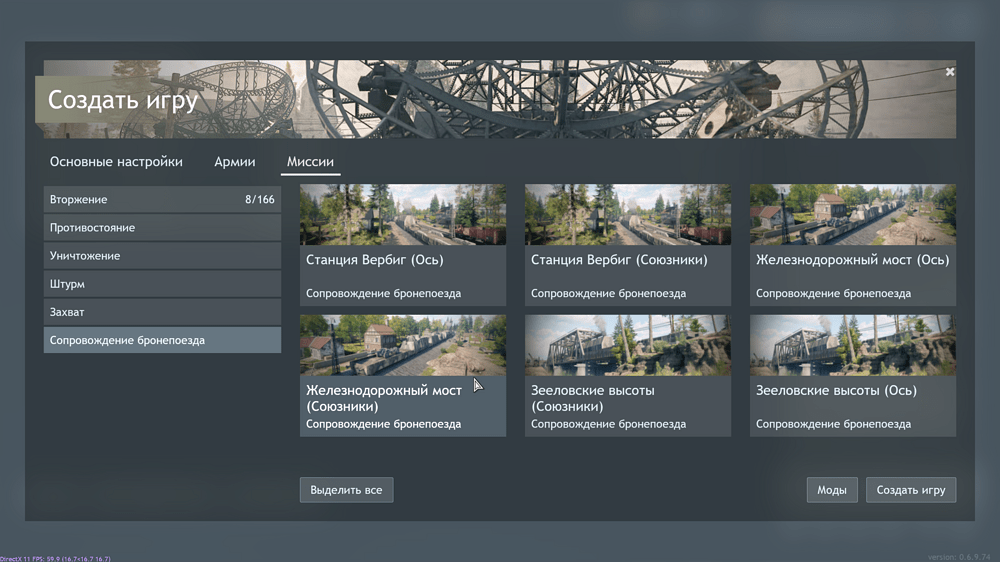1000x562 pixels.
Task: Click the Железнодорожный мост (Ось) thumbnail image
Action: pyautogui.click(x=853, y=214)
